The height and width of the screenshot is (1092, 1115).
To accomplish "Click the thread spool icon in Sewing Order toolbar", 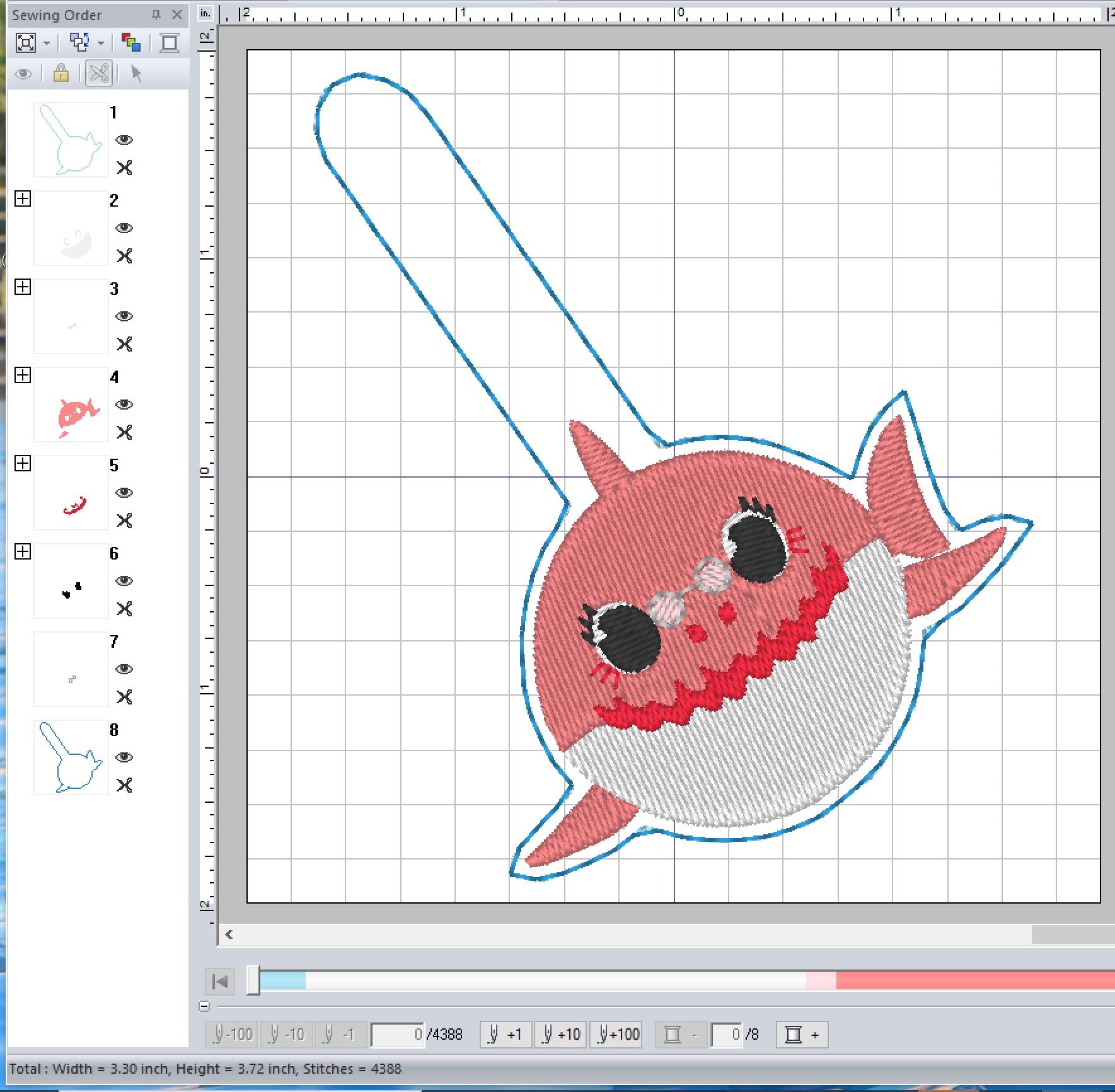I will (169, 43).
